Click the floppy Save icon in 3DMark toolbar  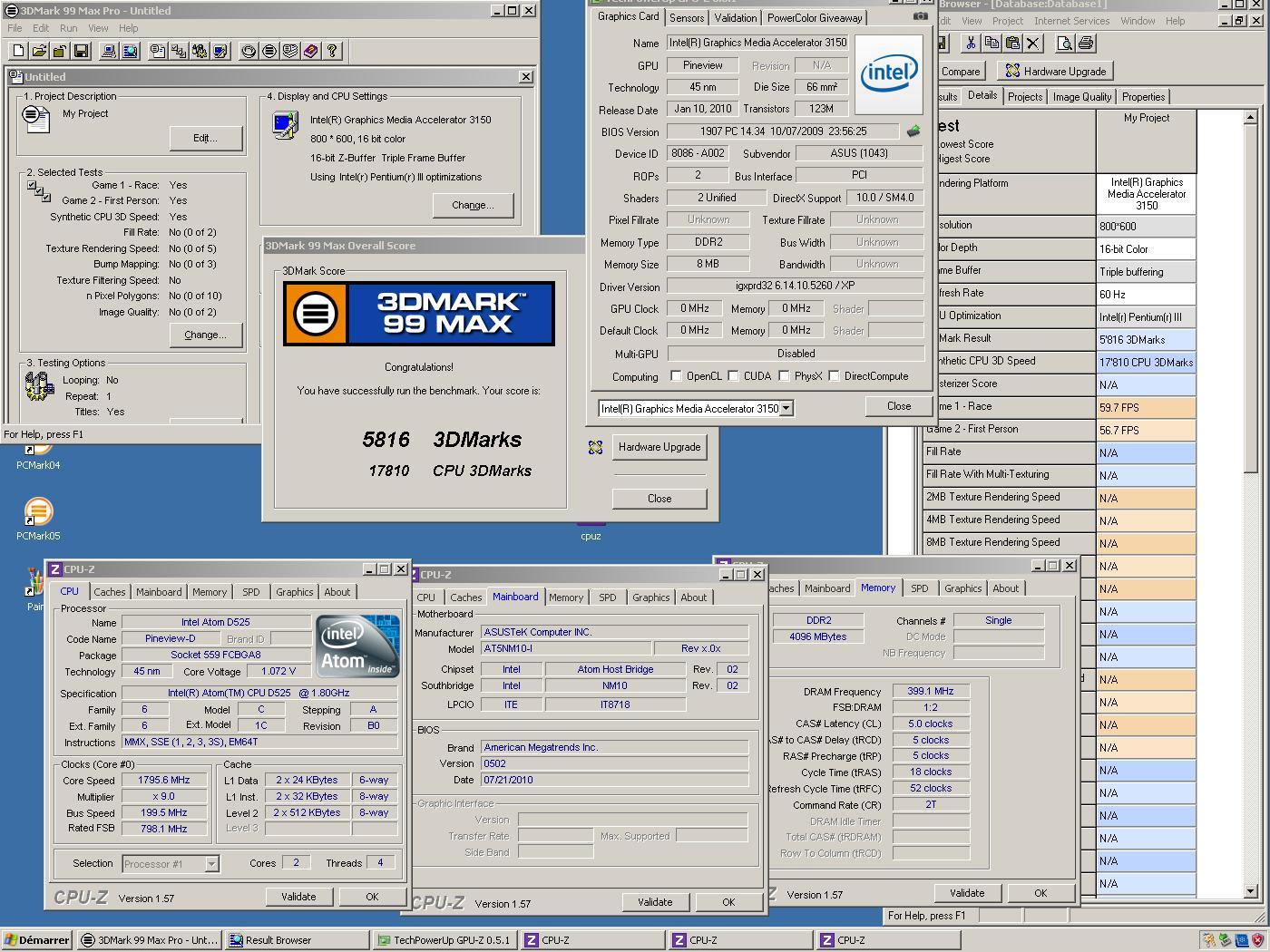point(81,52)
